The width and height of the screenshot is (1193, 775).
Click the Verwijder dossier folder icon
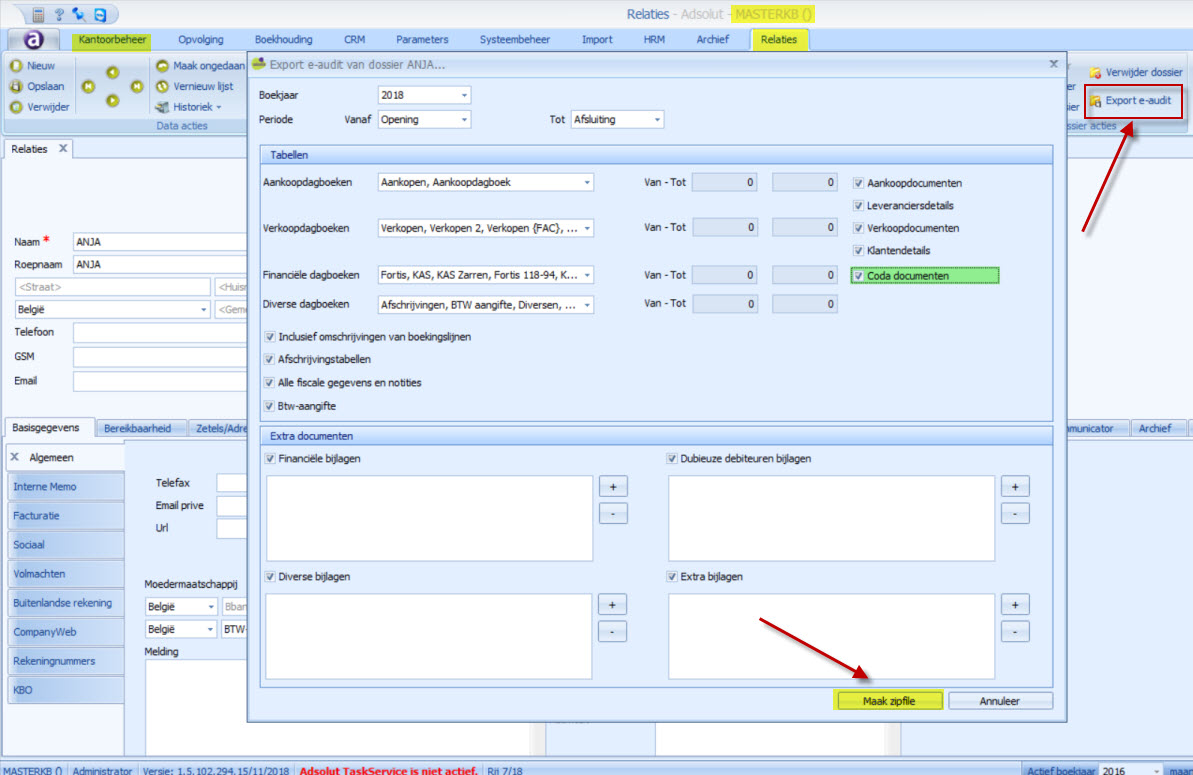coord(1096,72)
